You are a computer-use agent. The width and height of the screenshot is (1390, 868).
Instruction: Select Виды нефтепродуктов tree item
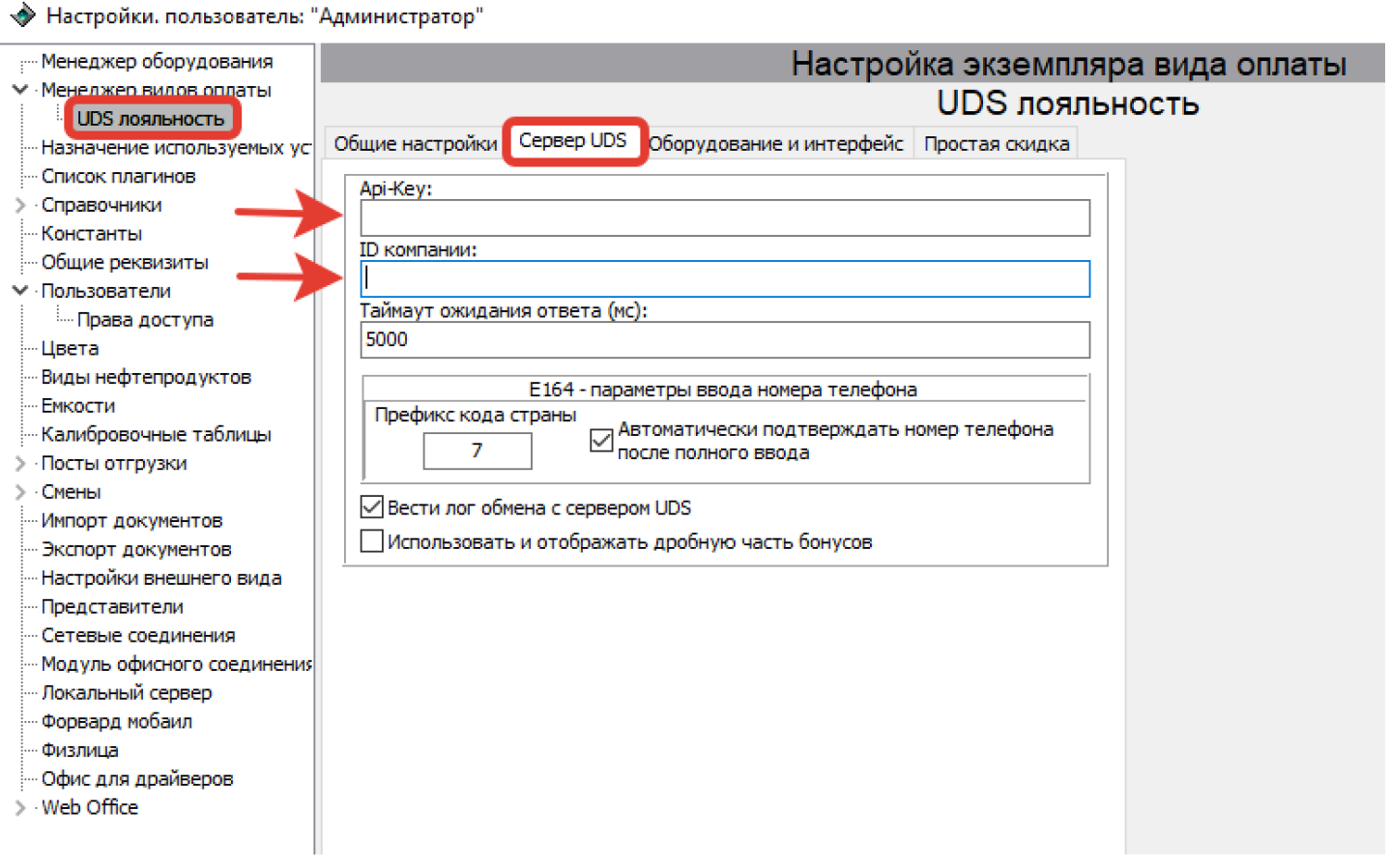click(x=146, y=377)
